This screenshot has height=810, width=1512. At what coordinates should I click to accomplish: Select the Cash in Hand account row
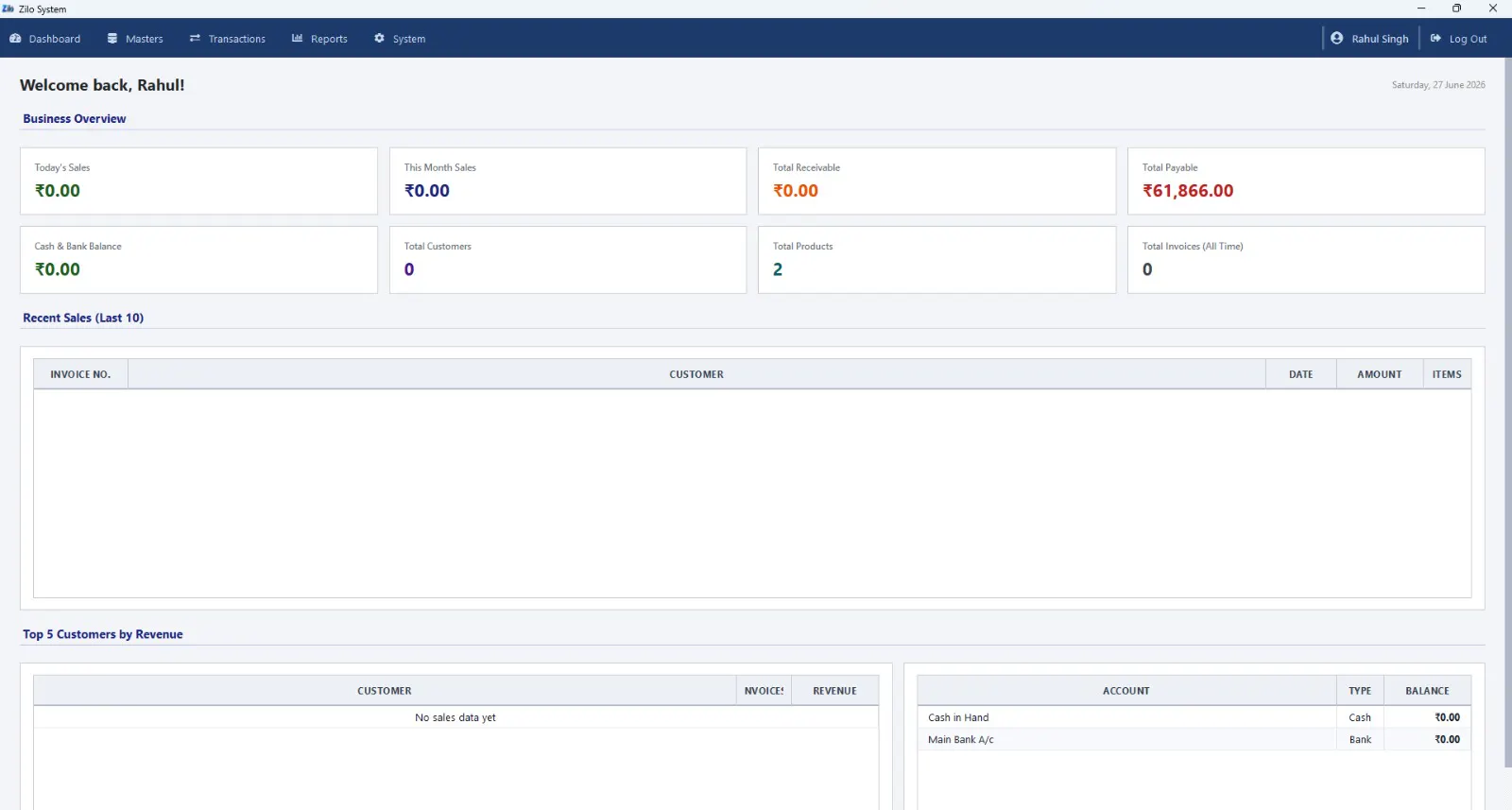pyautogui.click(x=1194, y=717)
